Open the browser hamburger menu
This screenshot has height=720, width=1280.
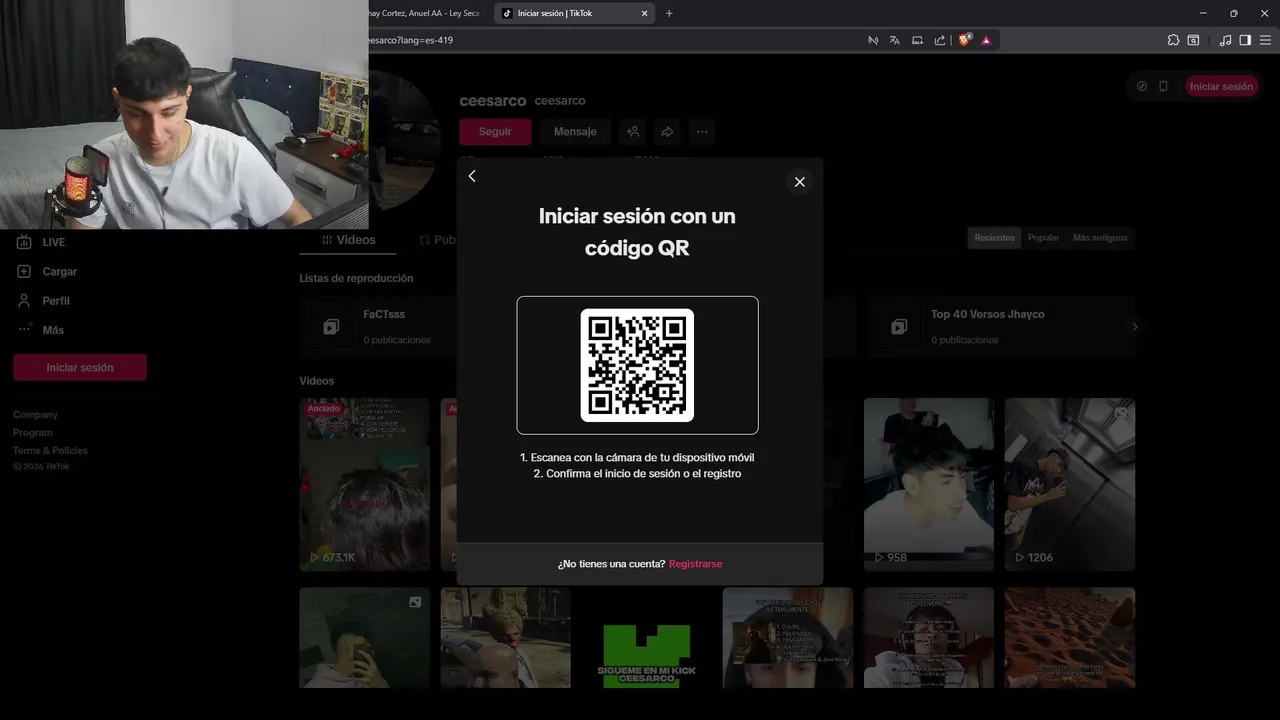1265,40
